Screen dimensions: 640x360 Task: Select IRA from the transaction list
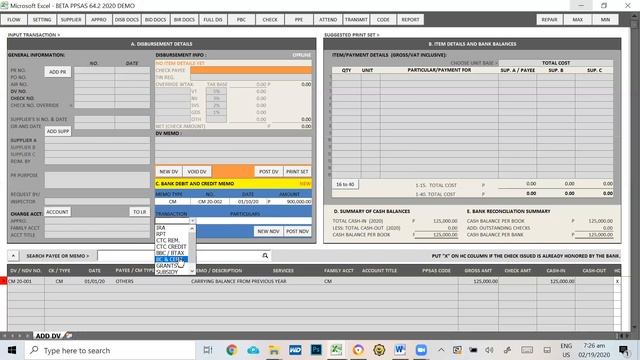tap(160, 228)
